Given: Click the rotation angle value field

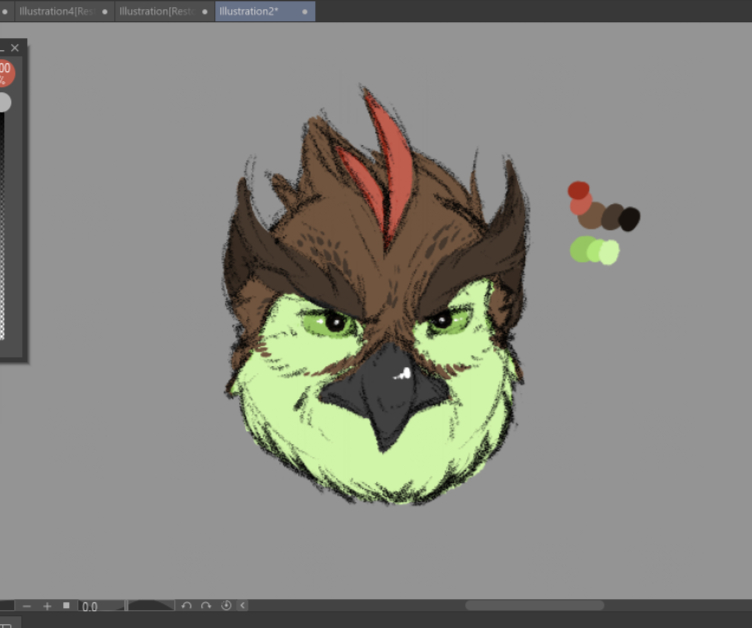Looking at the screenshot, I should (x=101, y=606).
